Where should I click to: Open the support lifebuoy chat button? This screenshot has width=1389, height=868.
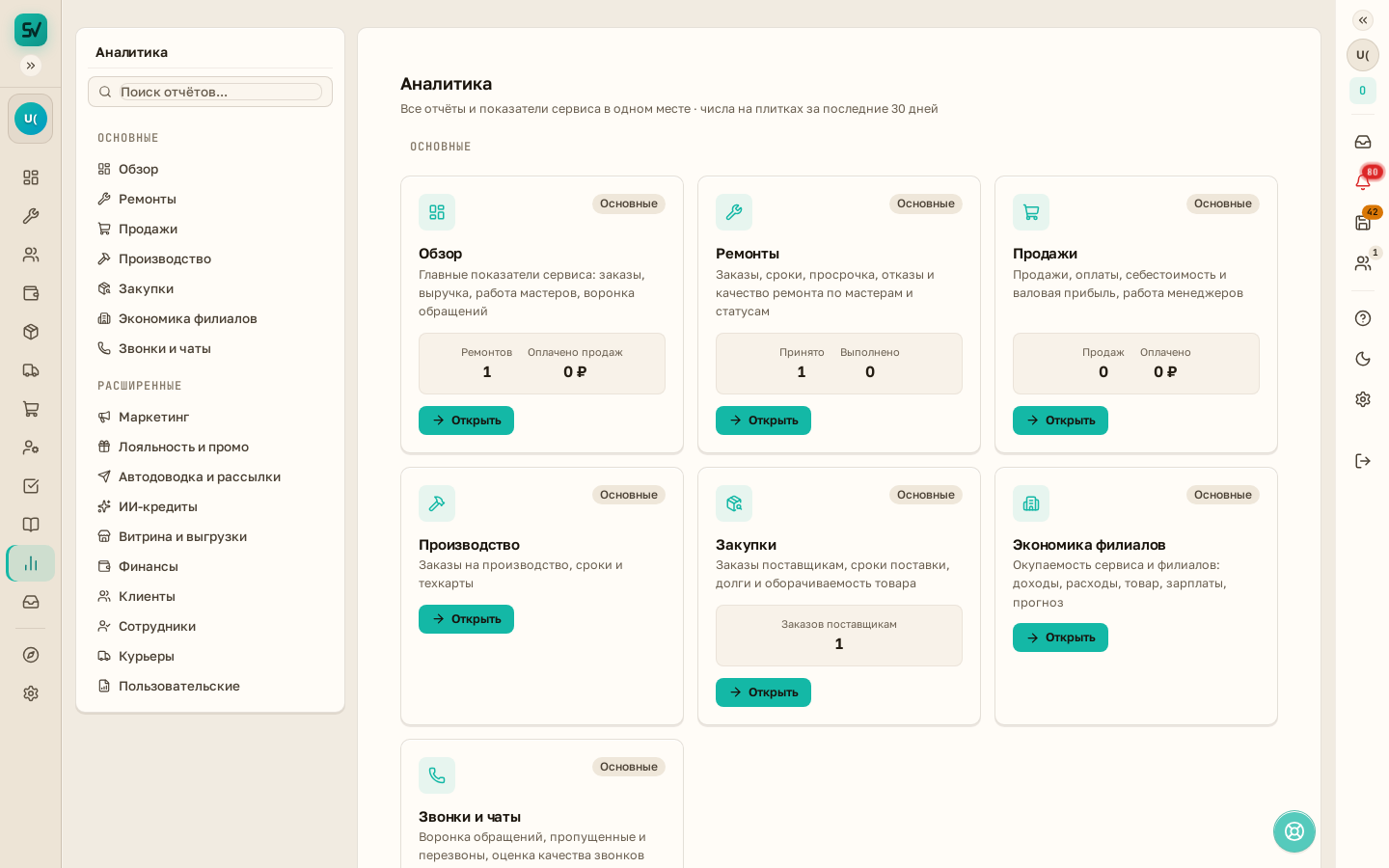1294,831
